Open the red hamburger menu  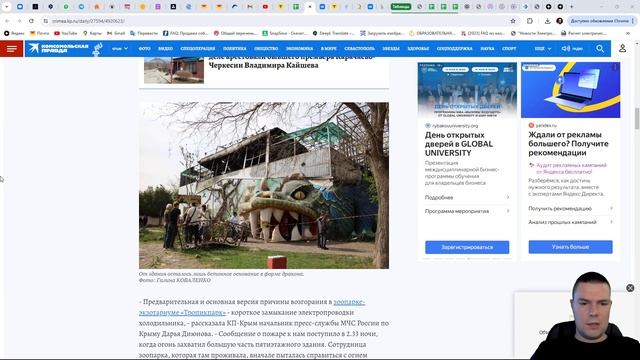pyautogui.click(x=11, y=49)
